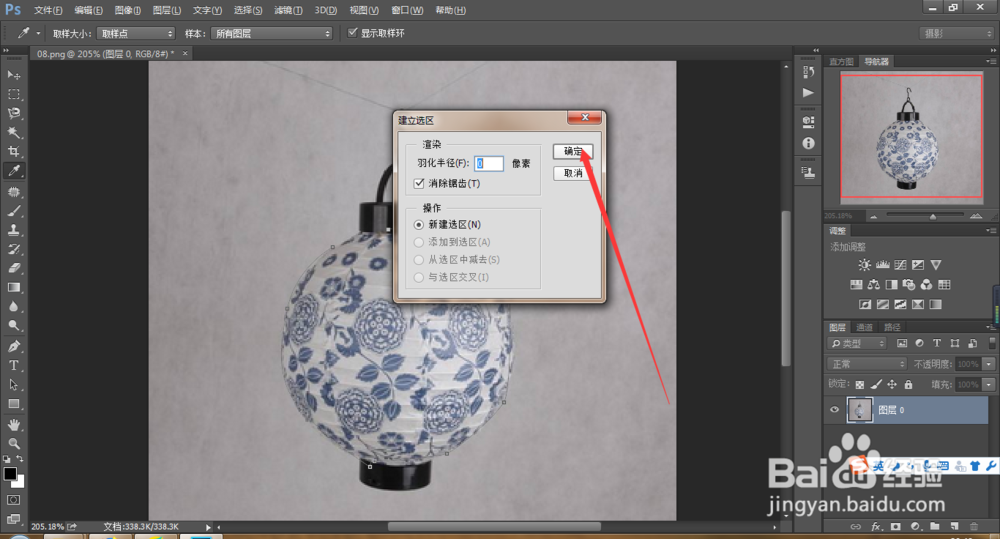Add a Curves adjustment
Viewport: 1000px width, 539px height.
pos(900,265)
